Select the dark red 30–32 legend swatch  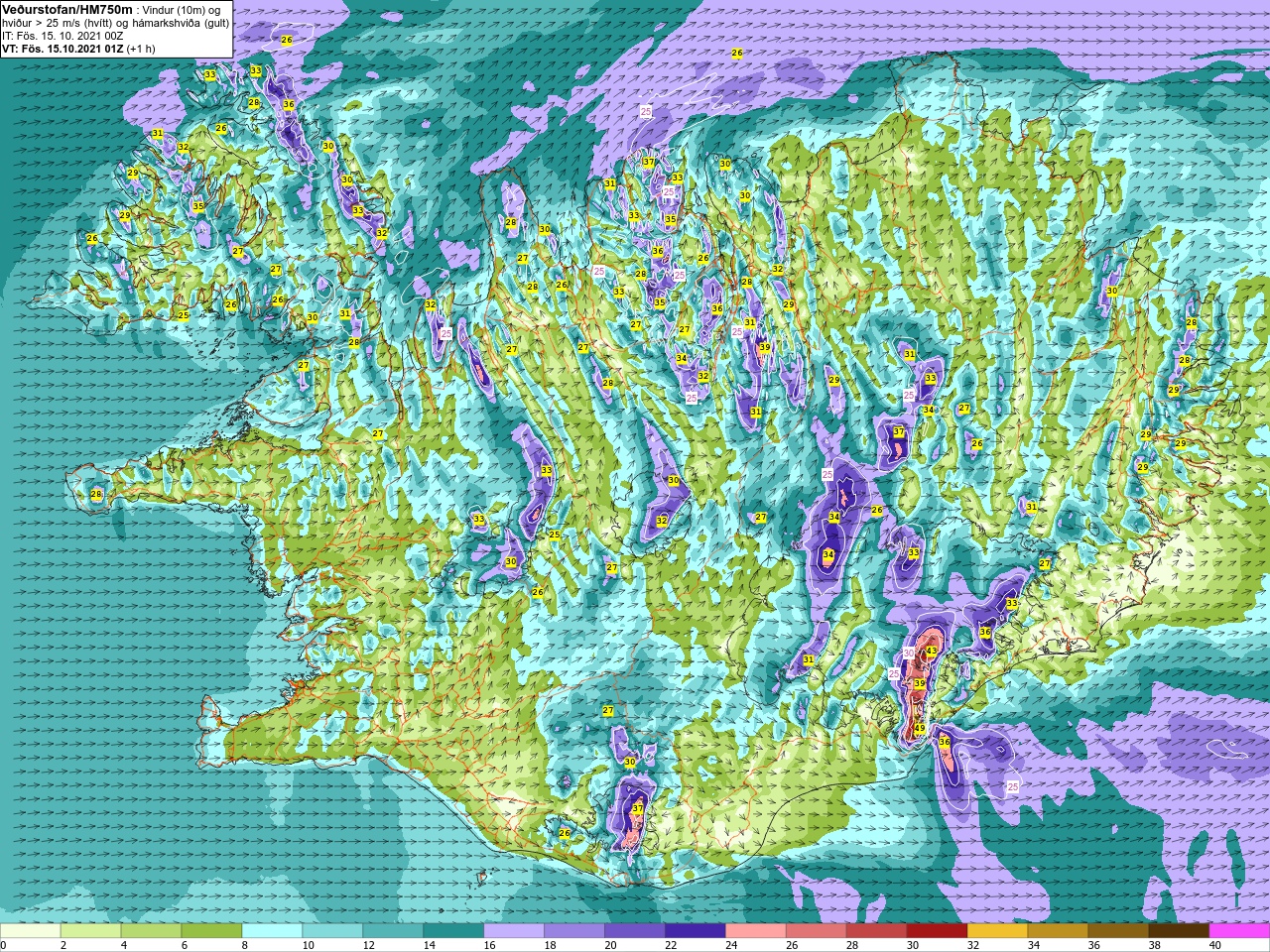[x=938, y=931]
